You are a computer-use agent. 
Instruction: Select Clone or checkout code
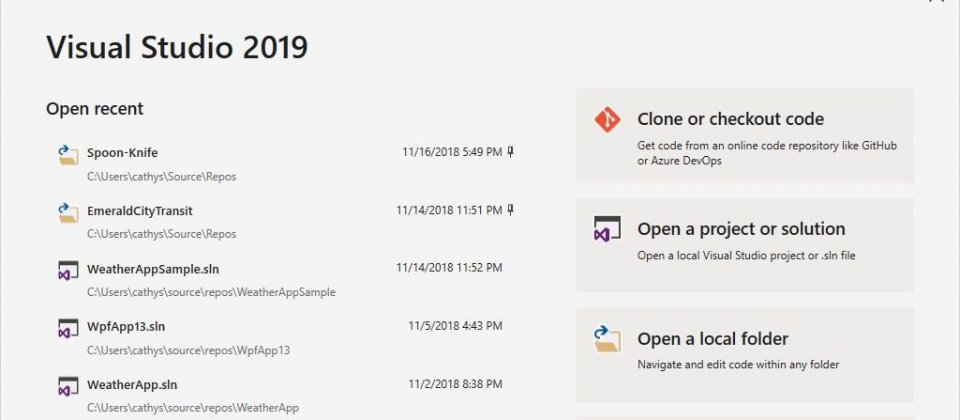click(744, 135)
